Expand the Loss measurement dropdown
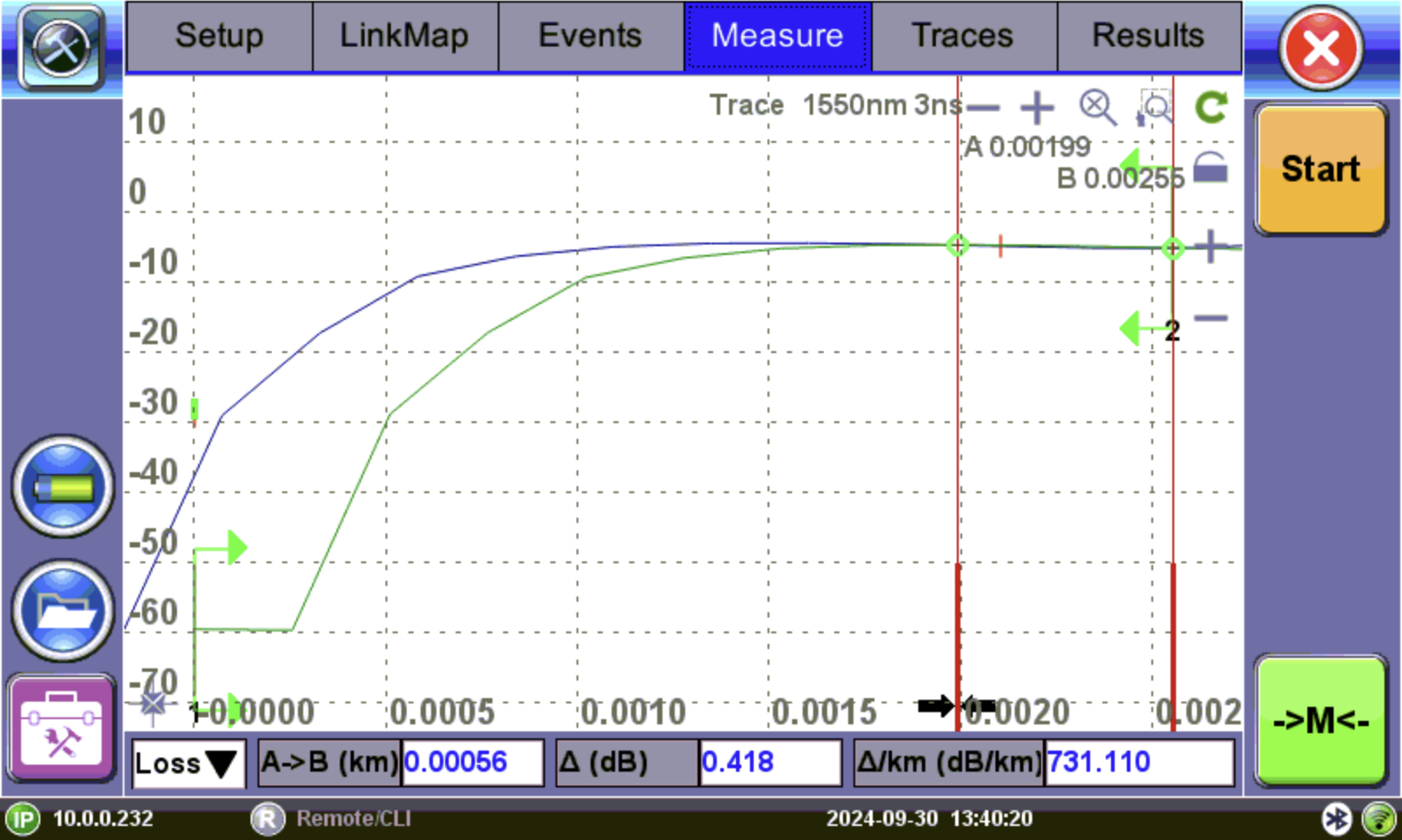Screen dimensions: 1402x840 click(x=188, y=763)
